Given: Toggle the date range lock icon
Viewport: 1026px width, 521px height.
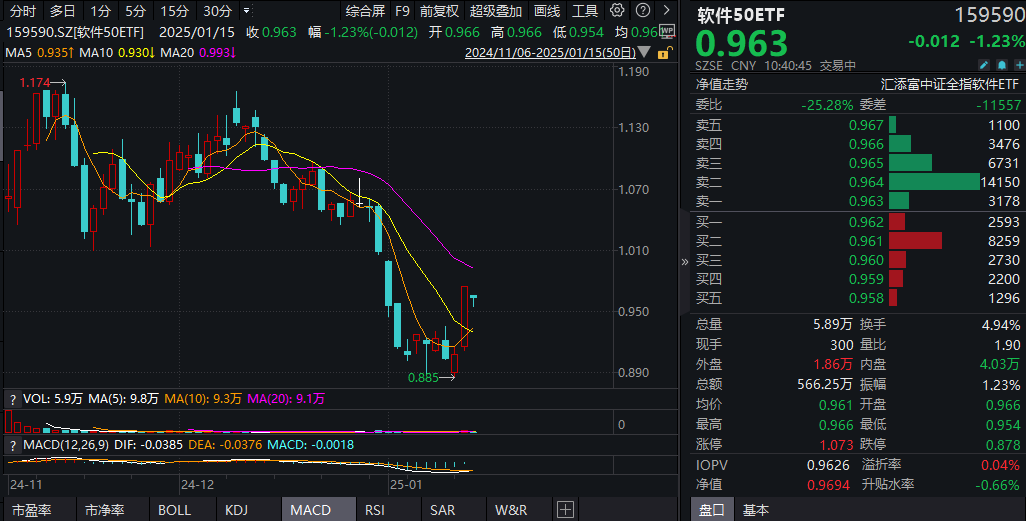Looking at the screenshot, I should (x=663, y=53).
